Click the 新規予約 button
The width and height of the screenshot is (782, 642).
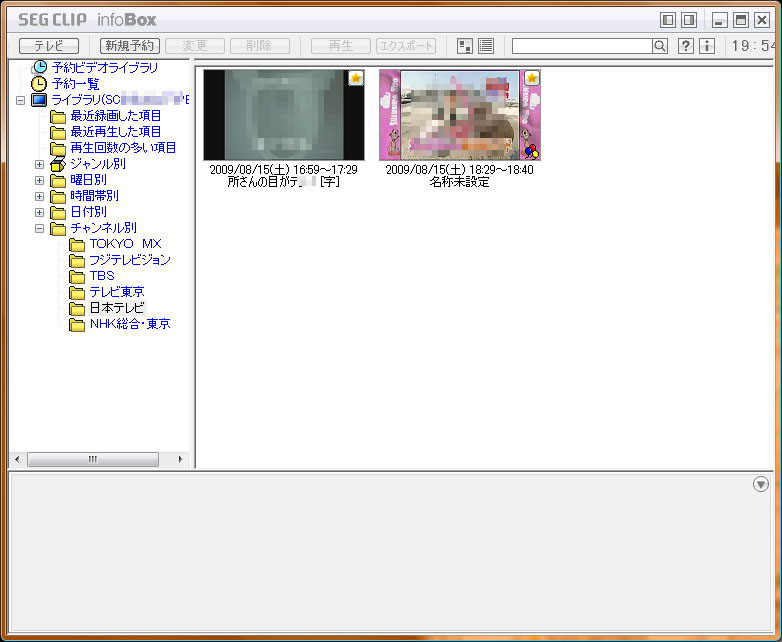[130, 46]
